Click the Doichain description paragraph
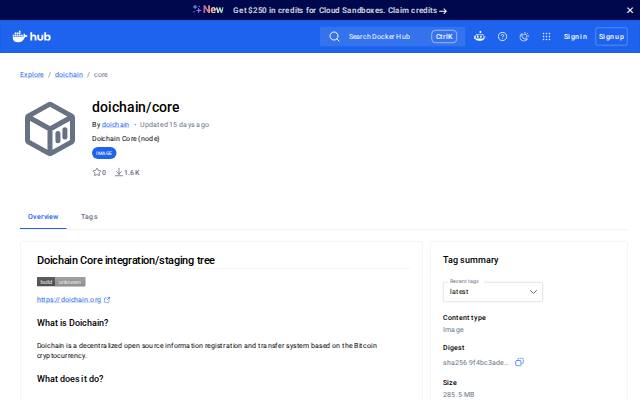The width and height of the screenshot is (640, 400). tap(207, 351)
